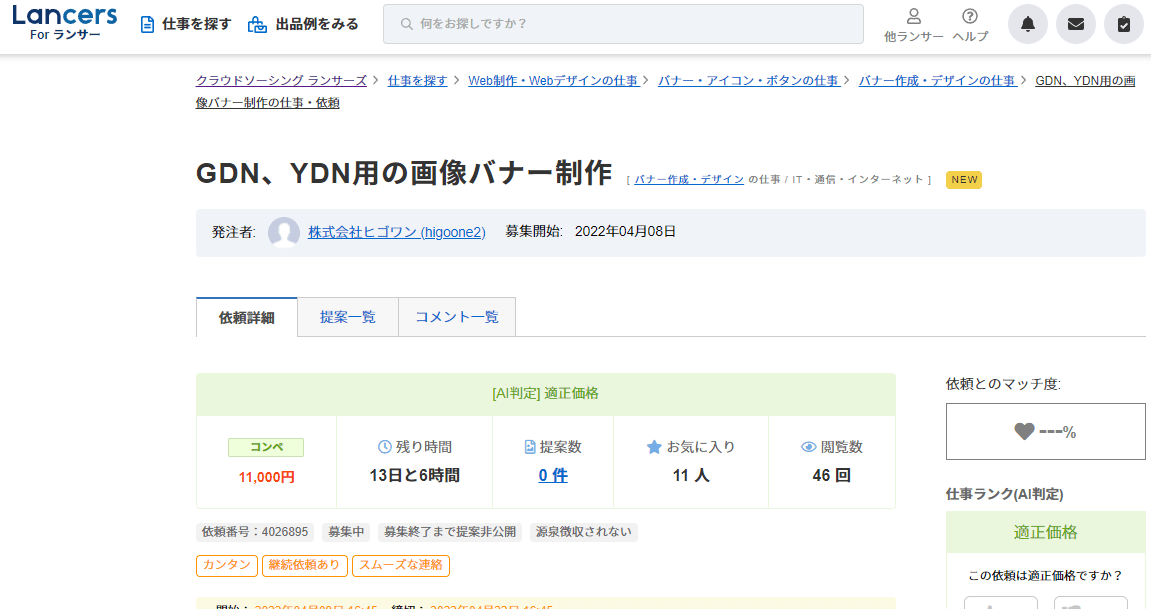1151x609 pixels.
Task: Open the messages envelope icon
Action: point(1075,24)
